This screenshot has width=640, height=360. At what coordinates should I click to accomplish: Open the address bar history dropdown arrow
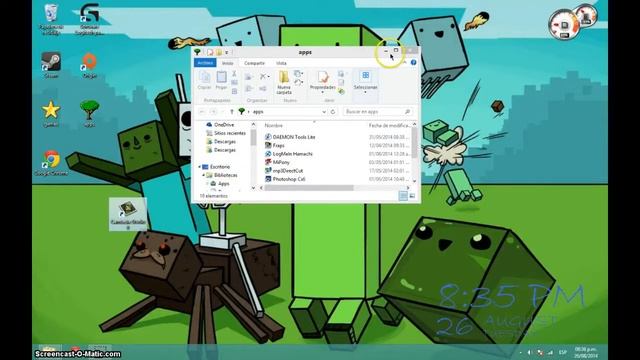tap(324, 111)
